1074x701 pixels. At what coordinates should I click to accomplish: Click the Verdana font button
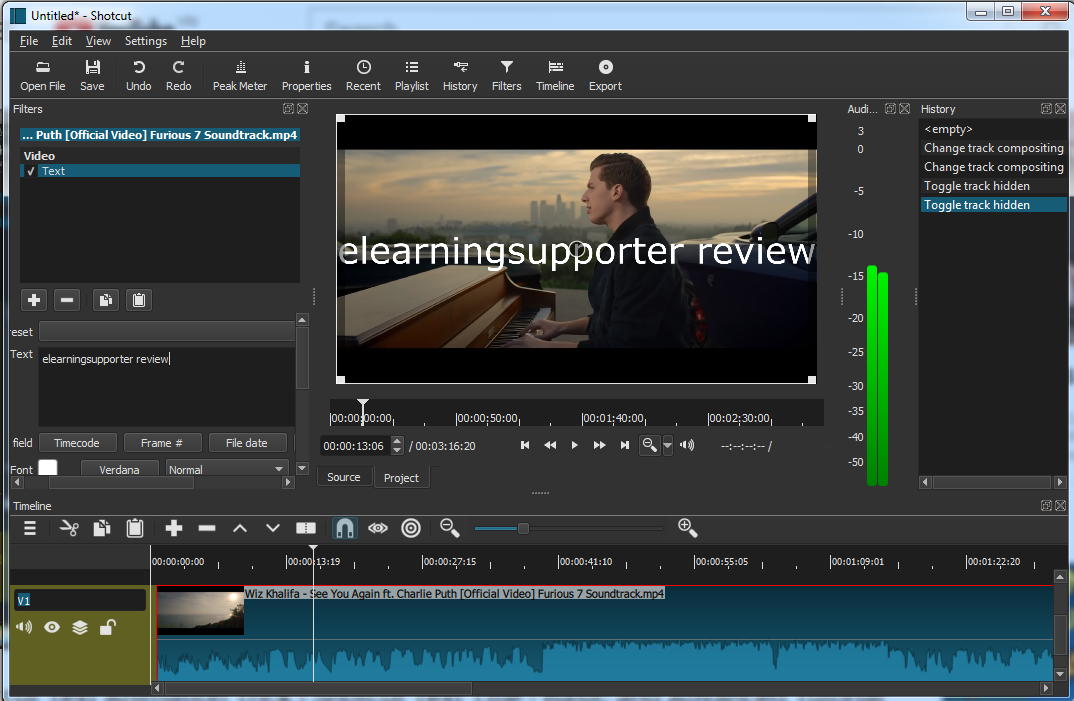[x=119, y=469]
